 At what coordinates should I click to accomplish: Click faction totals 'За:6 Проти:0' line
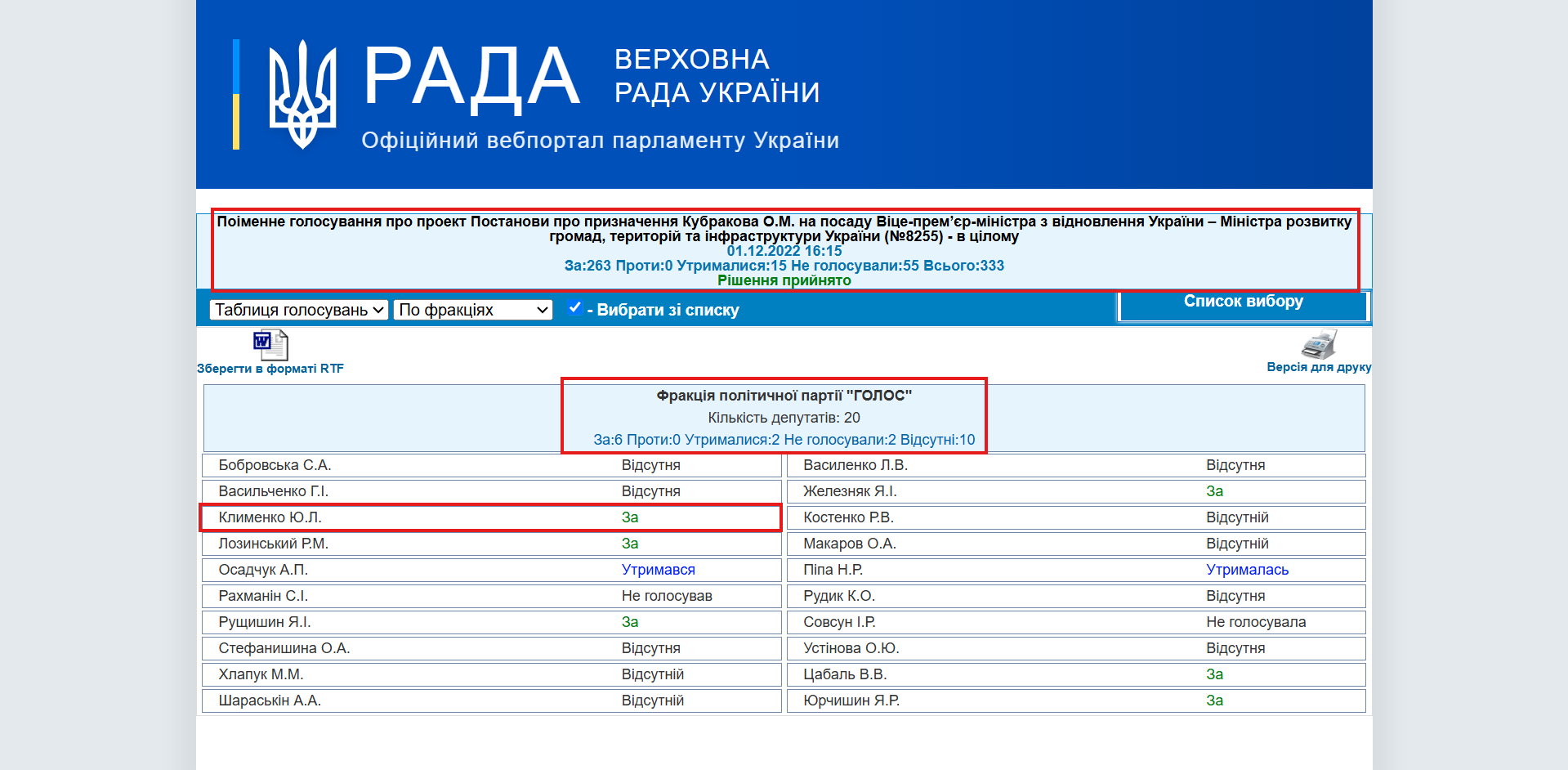coord(784,440)
